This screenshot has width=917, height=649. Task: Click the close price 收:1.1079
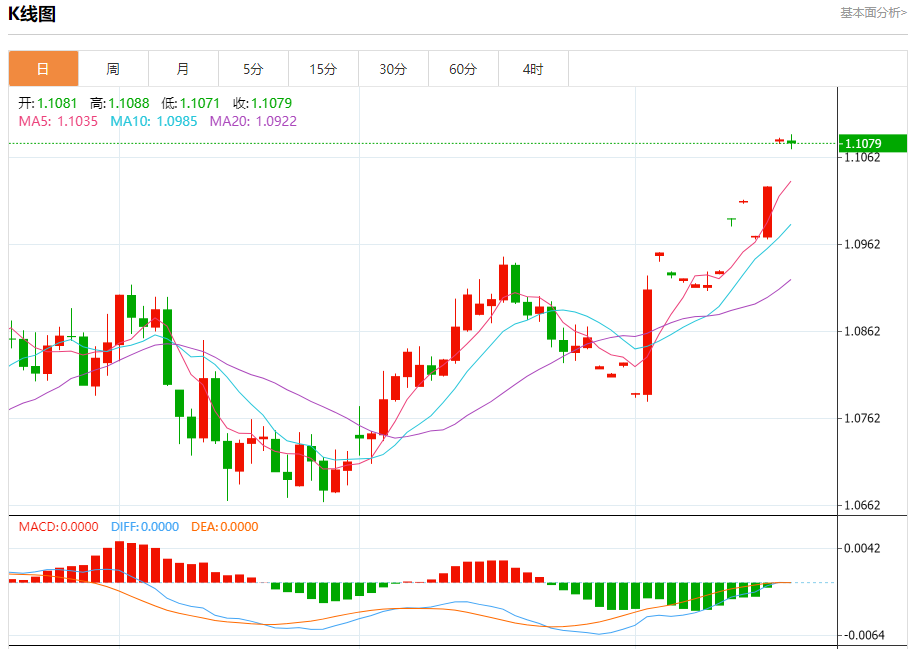point(263,103)
